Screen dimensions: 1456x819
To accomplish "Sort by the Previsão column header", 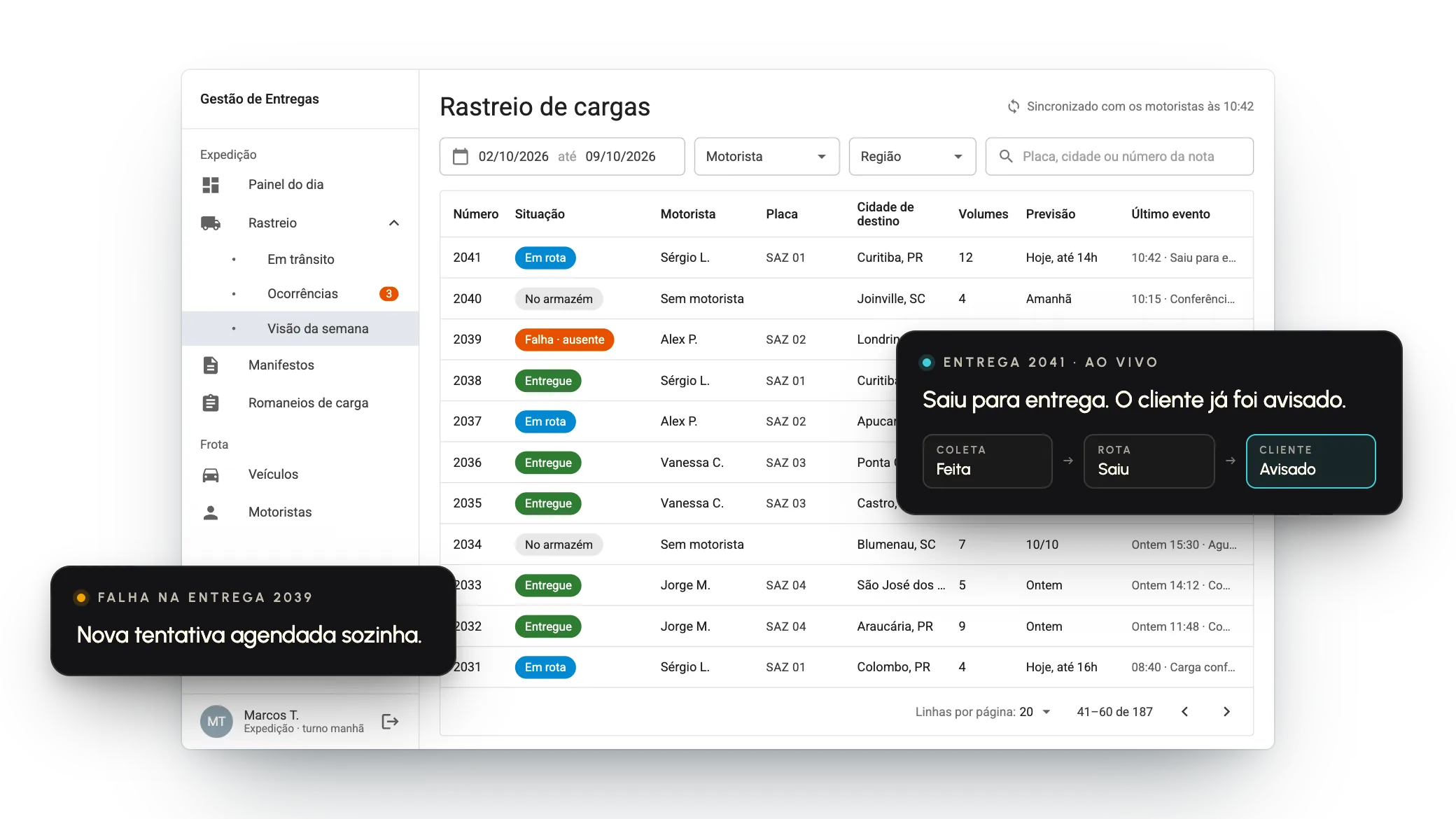I will coord(1050,214).
